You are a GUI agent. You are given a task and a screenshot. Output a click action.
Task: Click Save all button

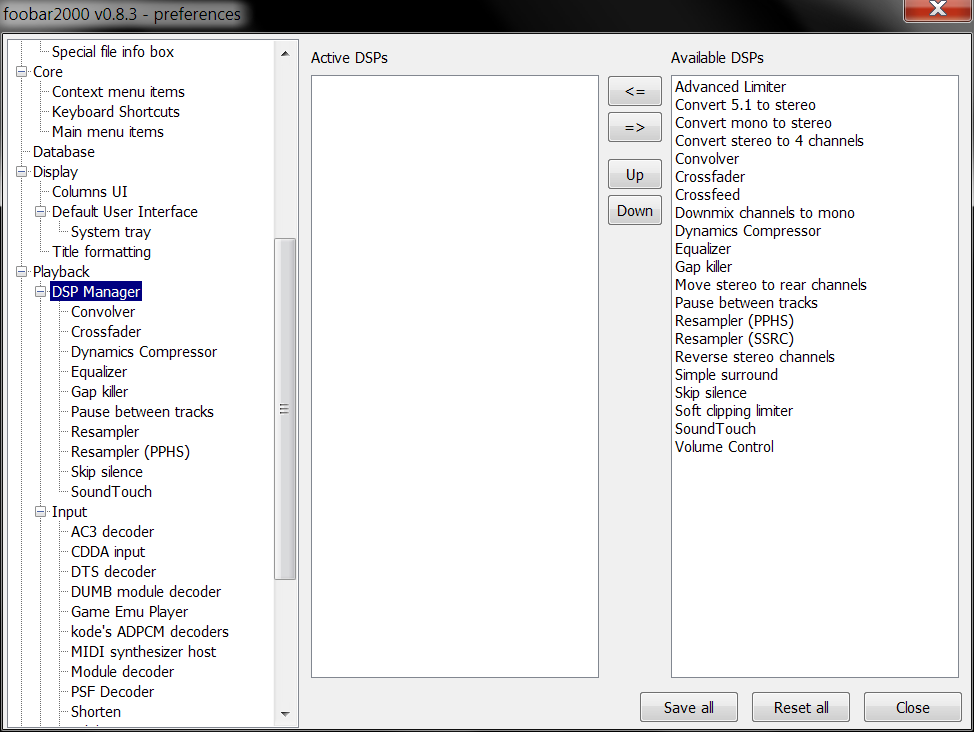(x=688, y=707)
